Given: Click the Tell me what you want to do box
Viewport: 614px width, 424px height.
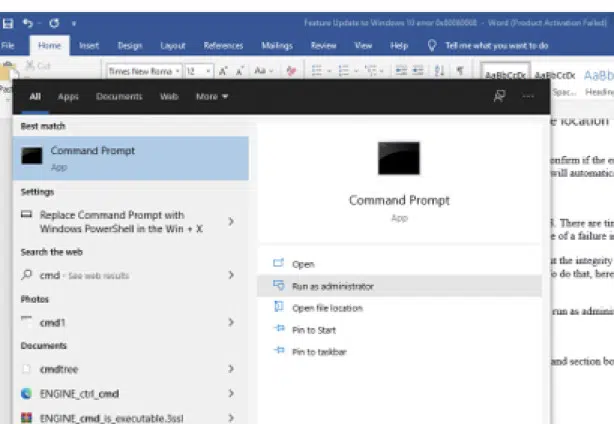Looking at the screenshot, I should pos(497,46).
